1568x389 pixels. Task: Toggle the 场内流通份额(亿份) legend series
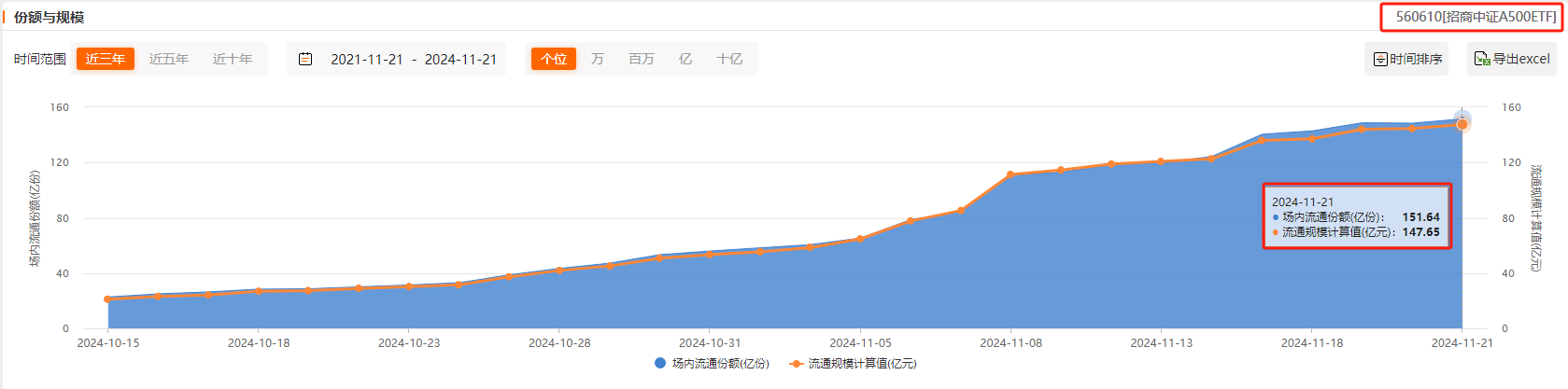pos(712,364)
